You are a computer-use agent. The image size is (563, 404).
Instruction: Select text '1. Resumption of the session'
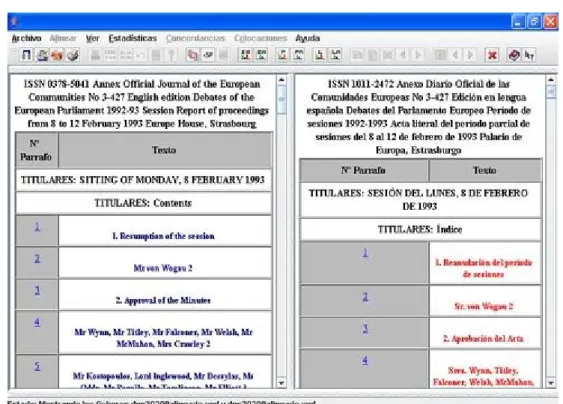click(163, 236)
